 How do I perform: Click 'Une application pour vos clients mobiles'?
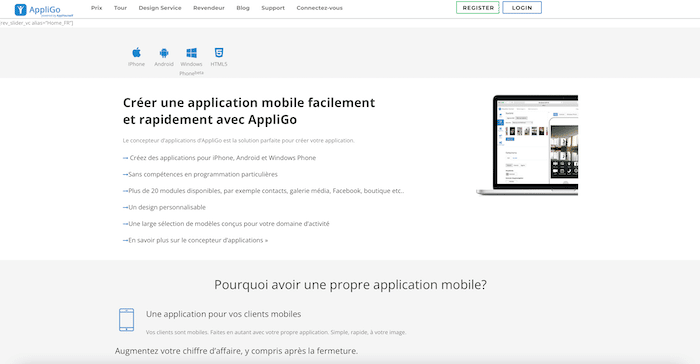(x=223, y=314)
